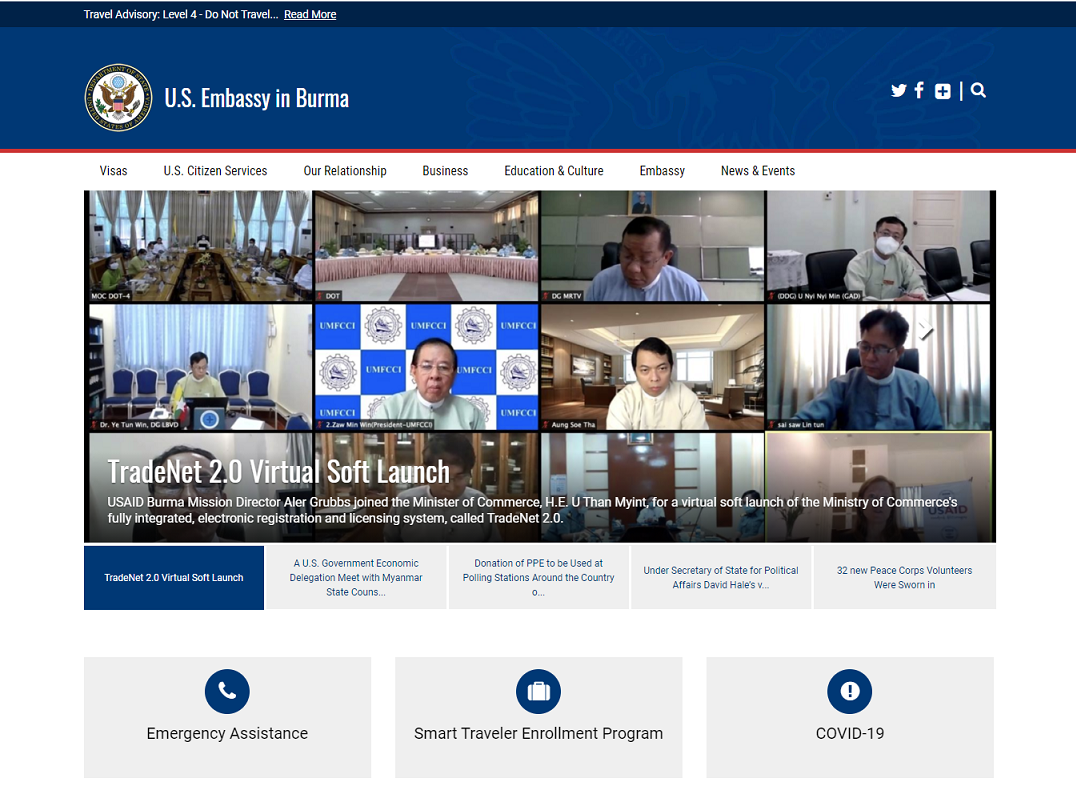1076x800 pixels.
Task: Open the Smart Traveler Enrollment Program link
Action: [x=539, y=733]
